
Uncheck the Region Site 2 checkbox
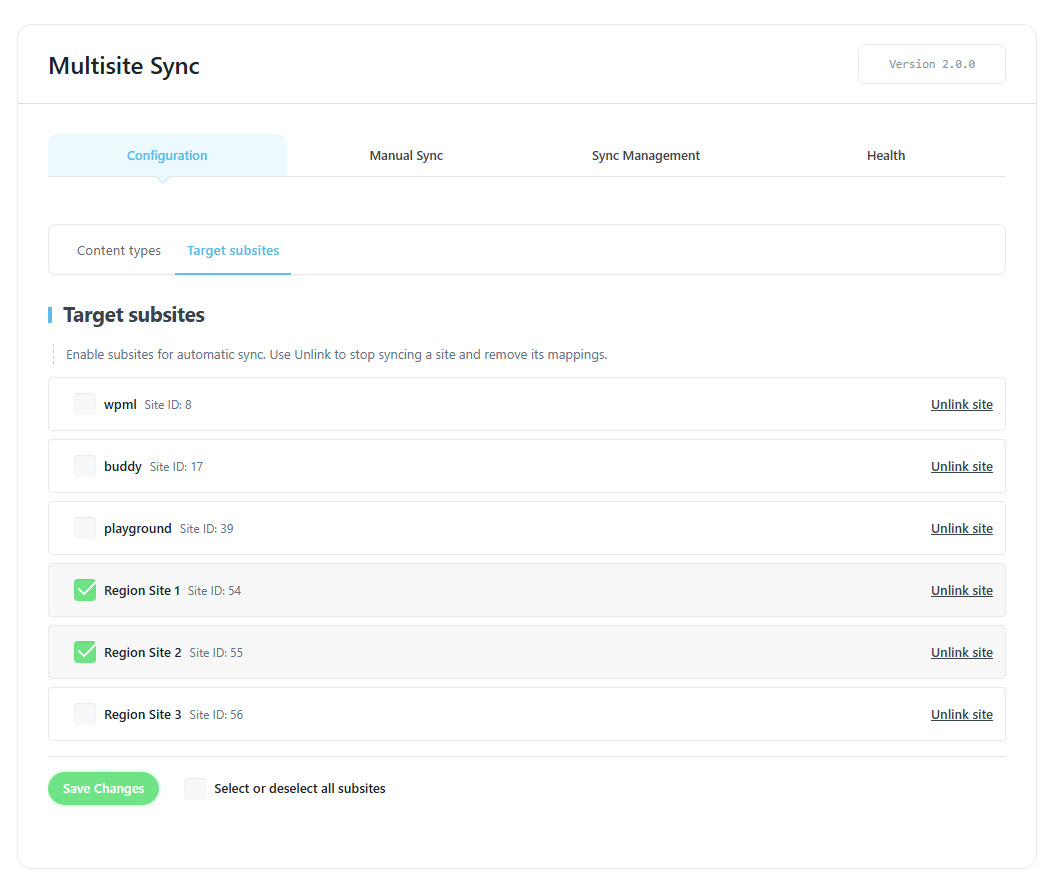(85, 652)
